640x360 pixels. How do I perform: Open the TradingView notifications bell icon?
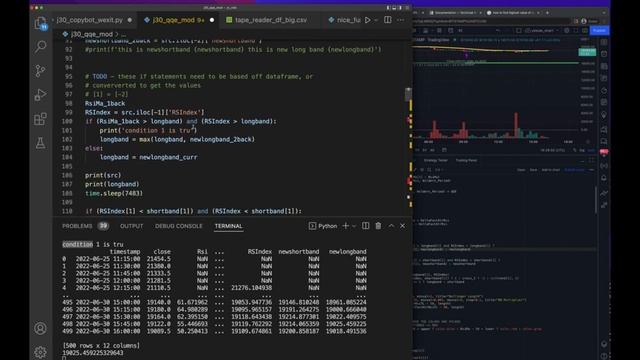pos(604,178)
